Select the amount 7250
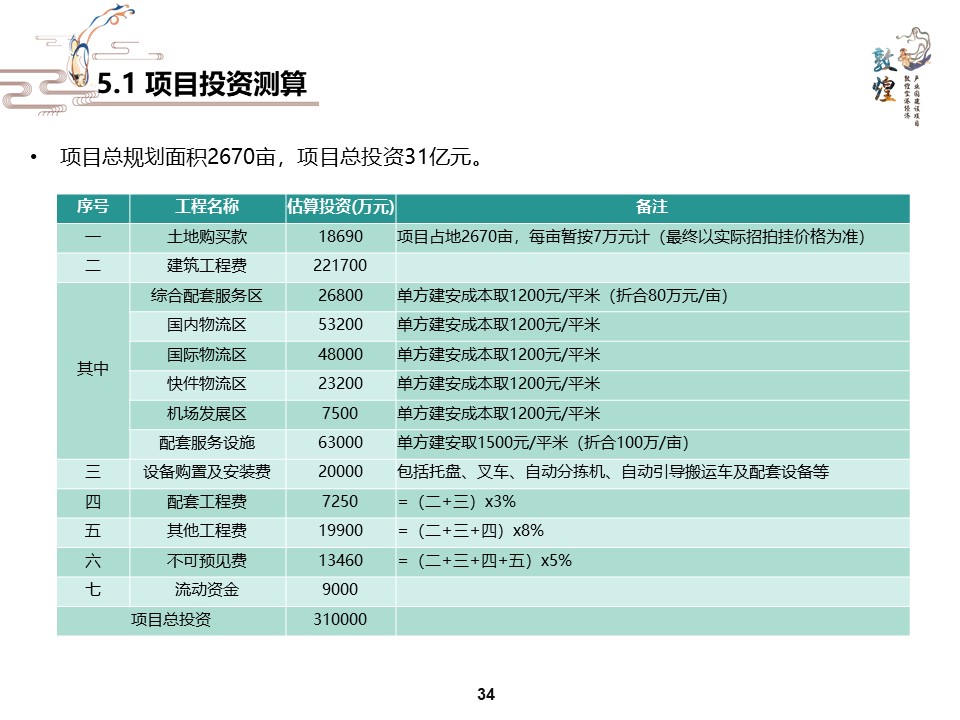 340,502
